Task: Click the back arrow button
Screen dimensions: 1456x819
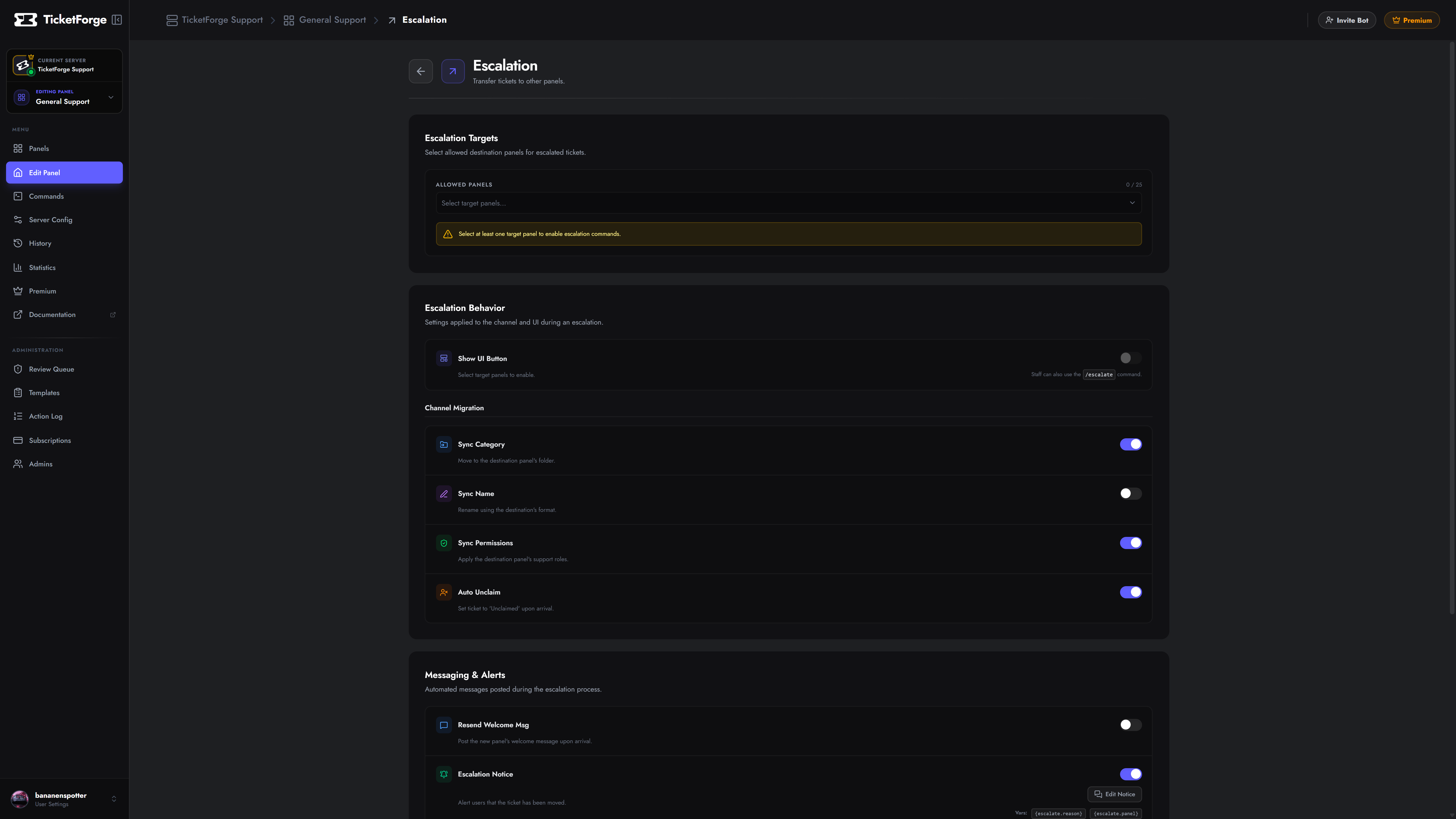Action: [x=421, y=71]
